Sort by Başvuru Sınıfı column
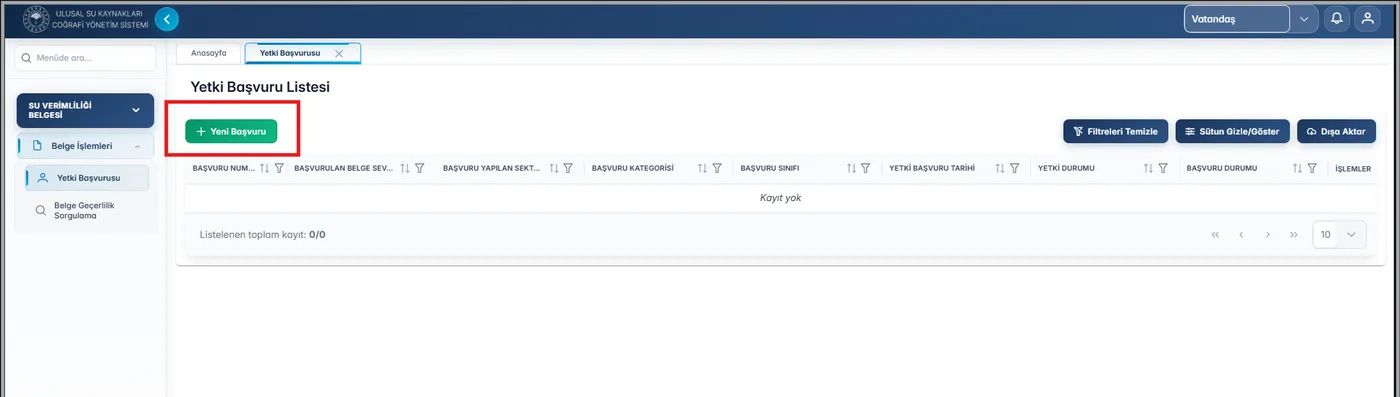 tap(852, 169)
